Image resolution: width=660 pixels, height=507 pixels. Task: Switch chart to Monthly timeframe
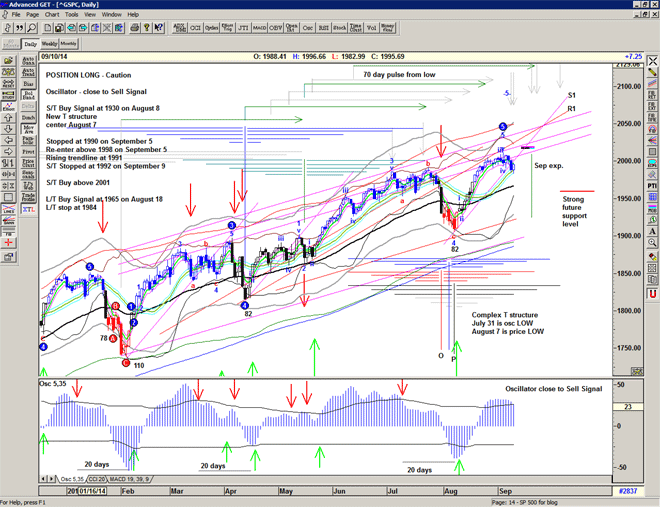[x=68, y=44]
